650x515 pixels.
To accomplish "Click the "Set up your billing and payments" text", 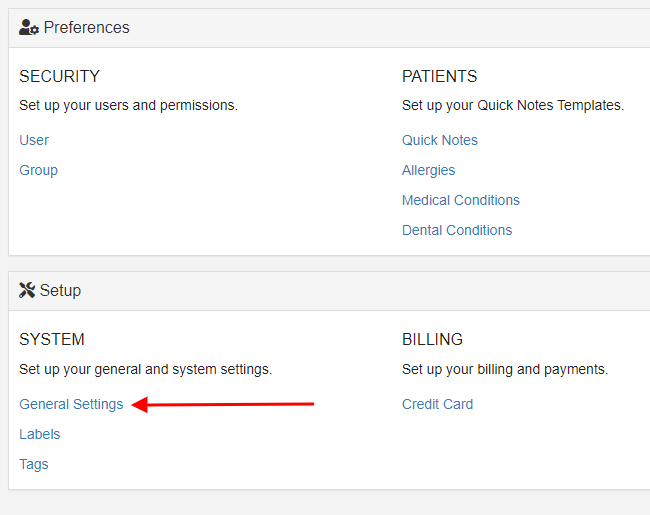I will pos(505,369).
